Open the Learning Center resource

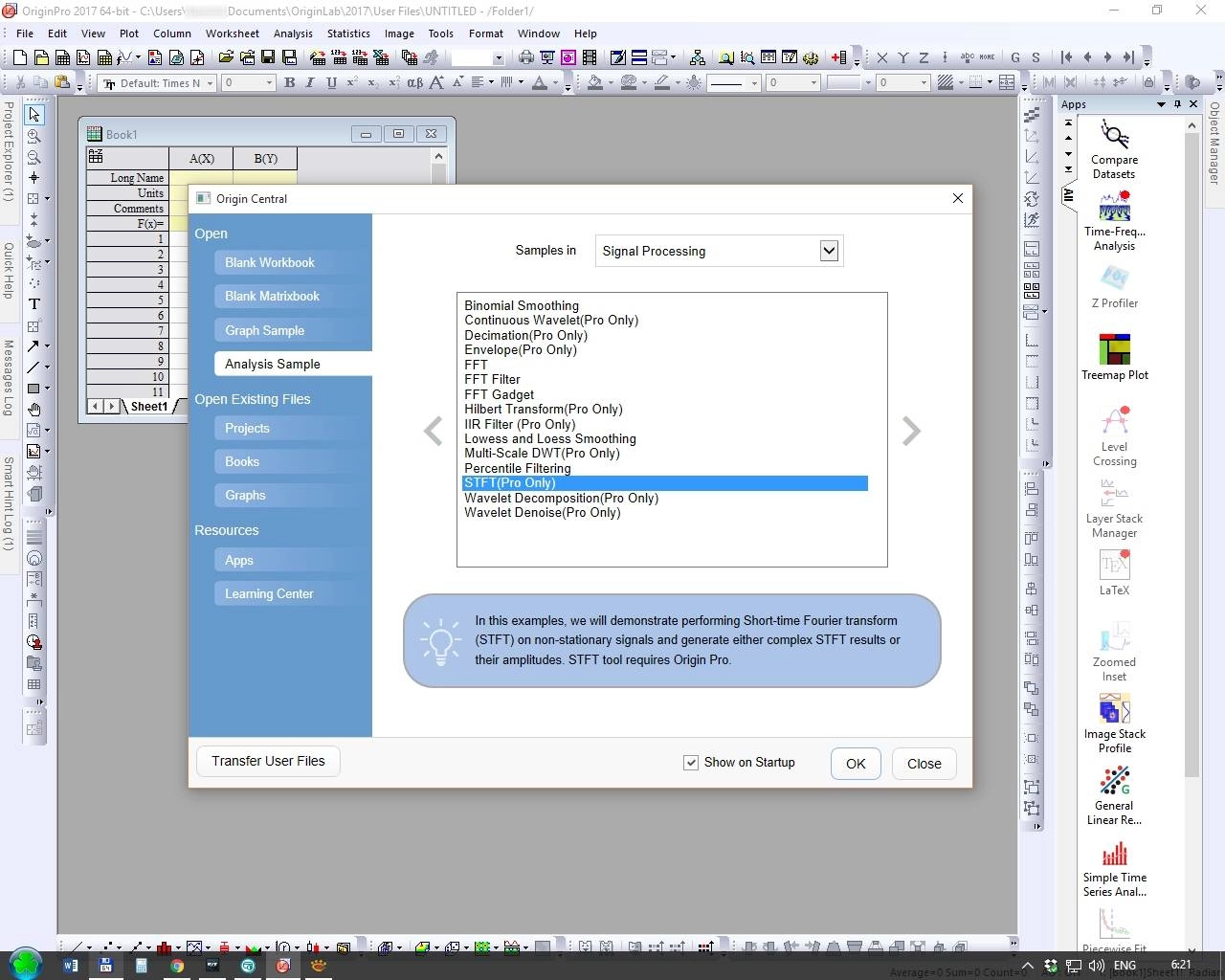click(x=269, y=593)
